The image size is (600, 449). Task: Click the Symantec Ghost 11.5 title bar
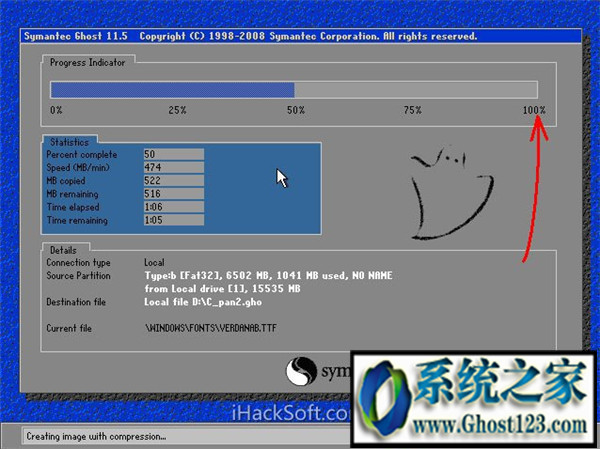301,36
